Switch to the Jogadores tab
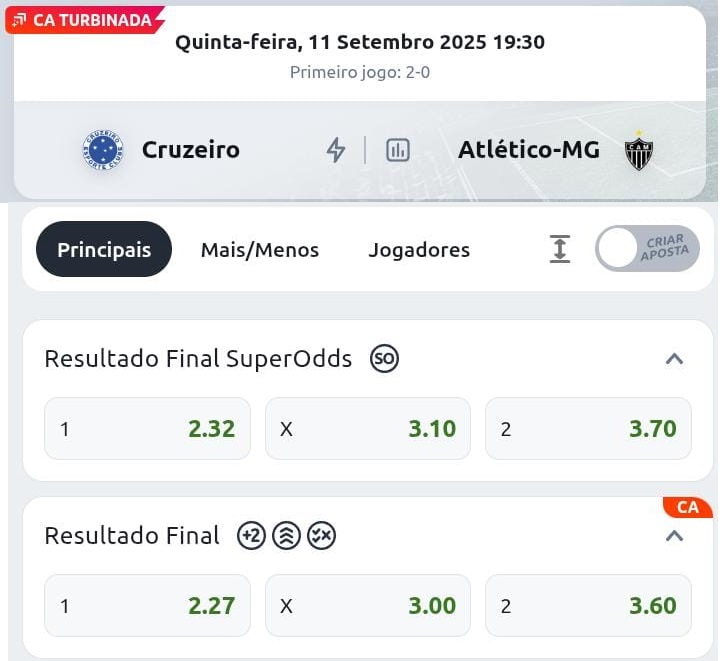The image size is (720, 661). tap(419, 250)
